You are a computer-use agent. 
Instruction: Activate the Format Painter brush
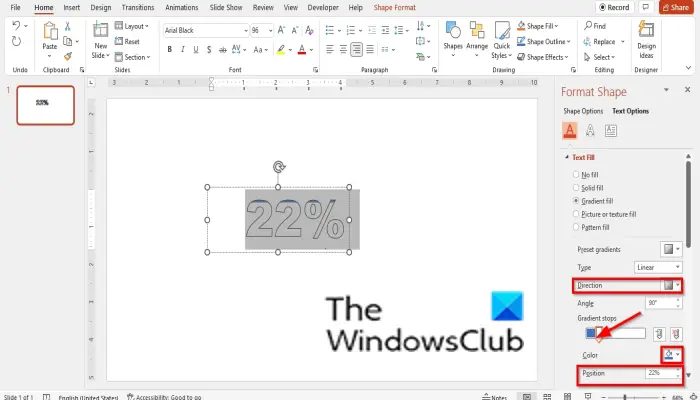[x=68, y=56]
